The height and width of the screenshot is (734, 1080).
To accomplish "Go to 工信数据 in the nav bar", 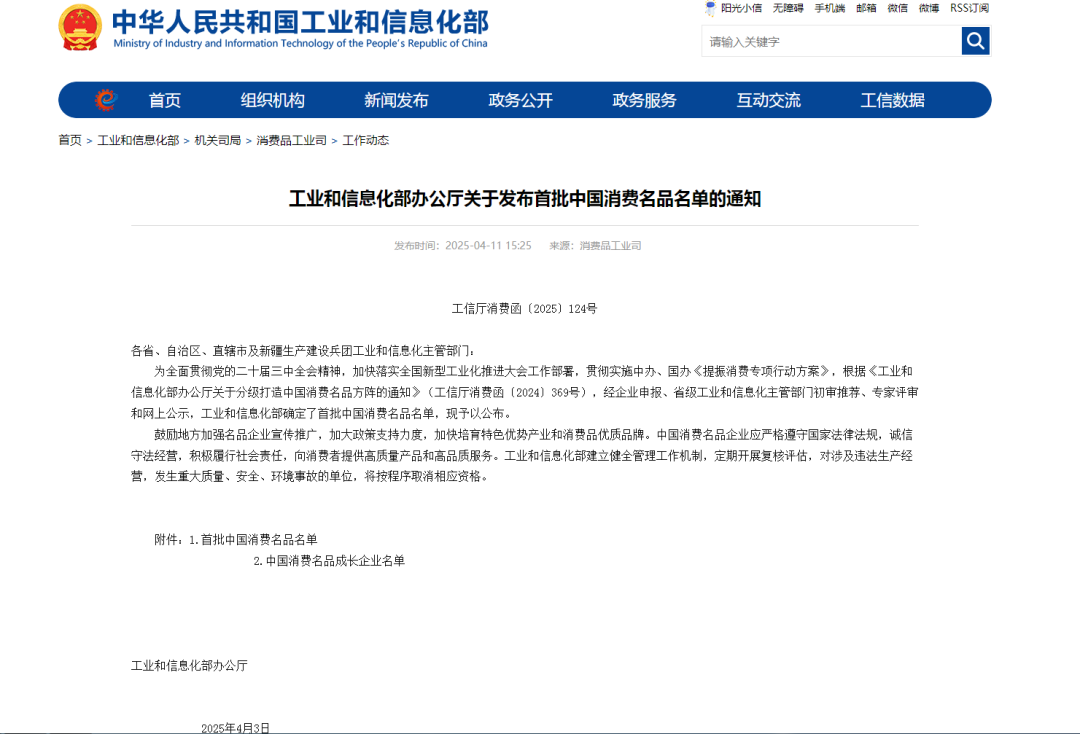I will point(892,100).
